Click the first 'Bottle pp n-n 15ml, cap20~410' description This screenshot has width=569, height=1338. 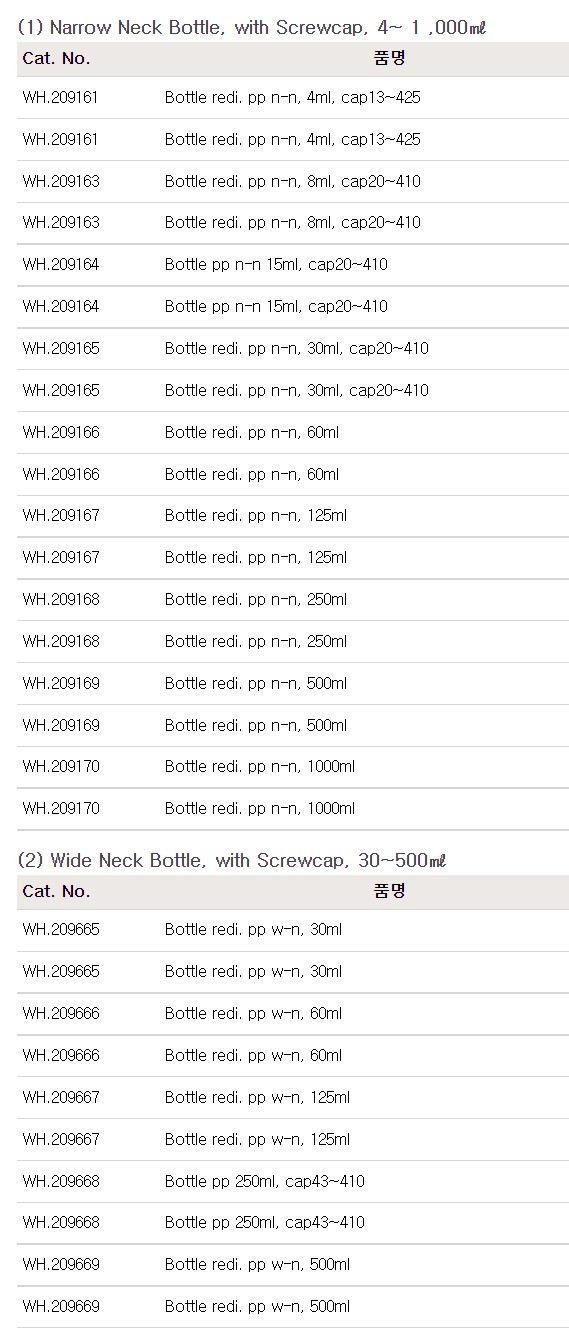click(x=276, y=265)
